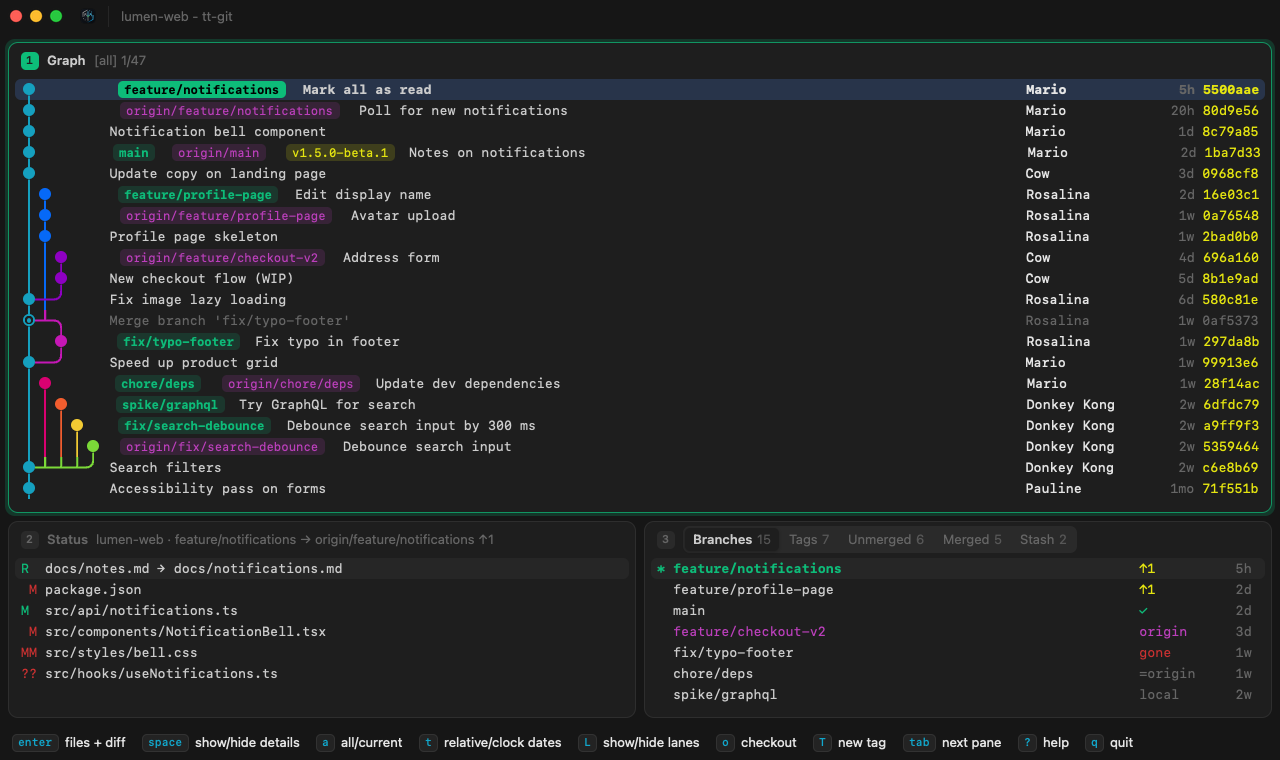
Task: Click the yellow node for 'Debounce search input by 300 ms'
Action: click(77, 425)
